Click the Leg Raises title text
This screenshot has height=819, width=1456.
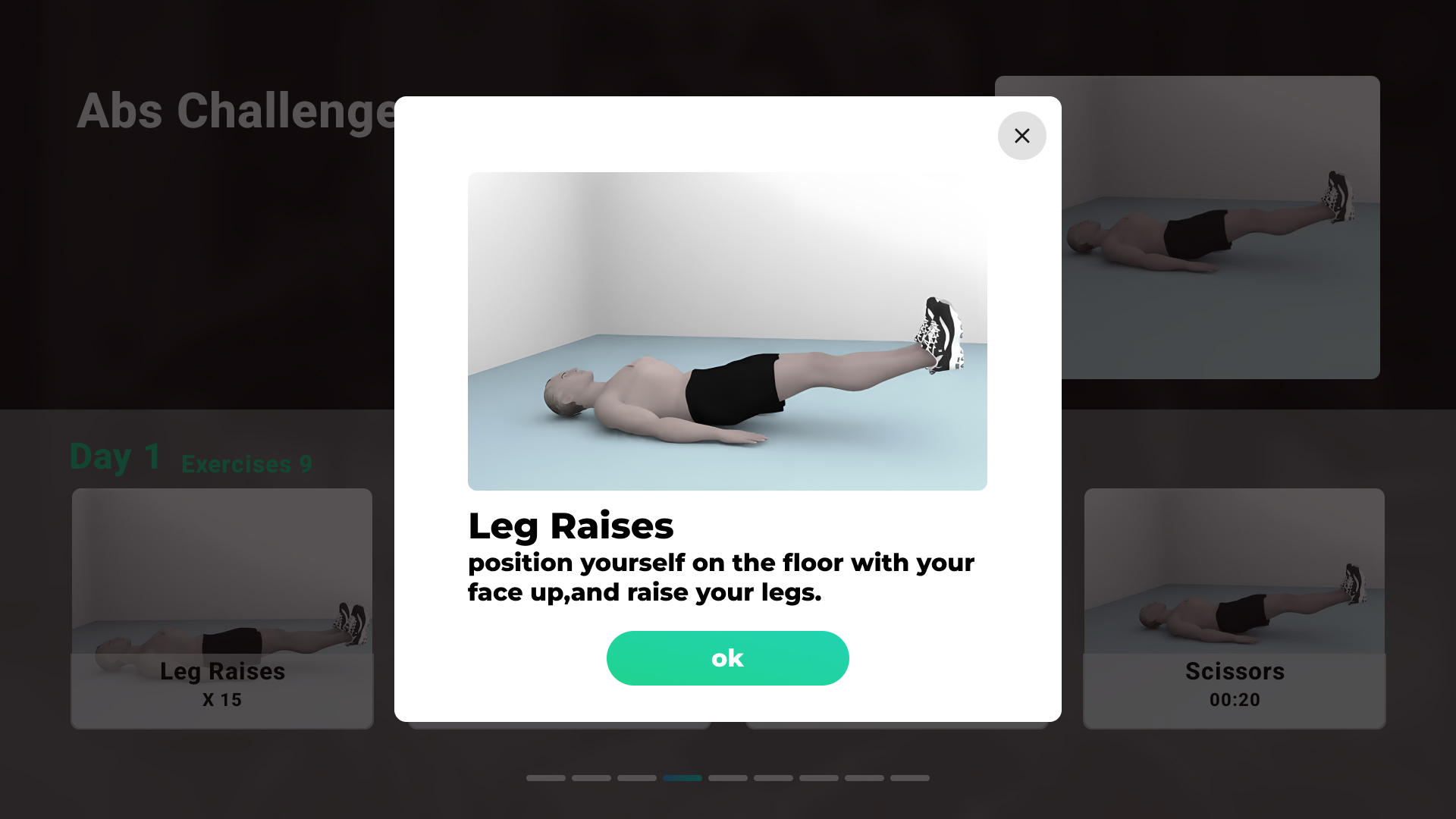(570, 526)
